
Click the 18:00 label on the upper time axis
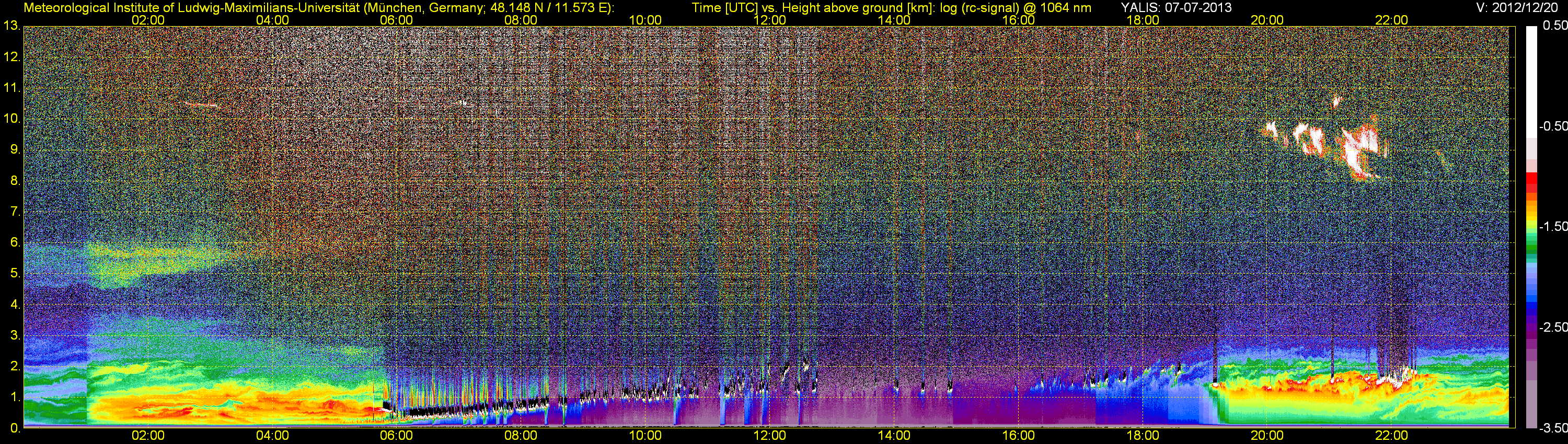[x=1143, y=20]
